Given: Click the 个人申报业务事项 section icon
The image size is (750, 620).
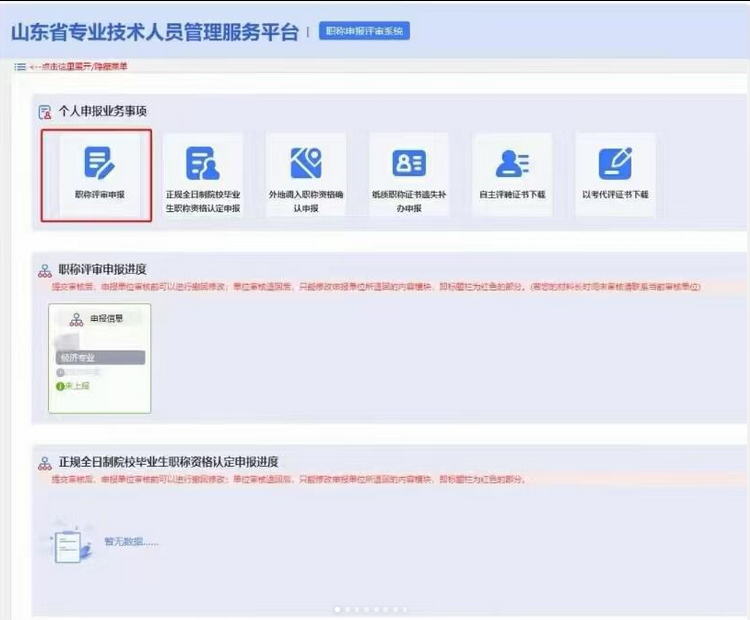Looking at the screenshot, I should tap(44, 112).
